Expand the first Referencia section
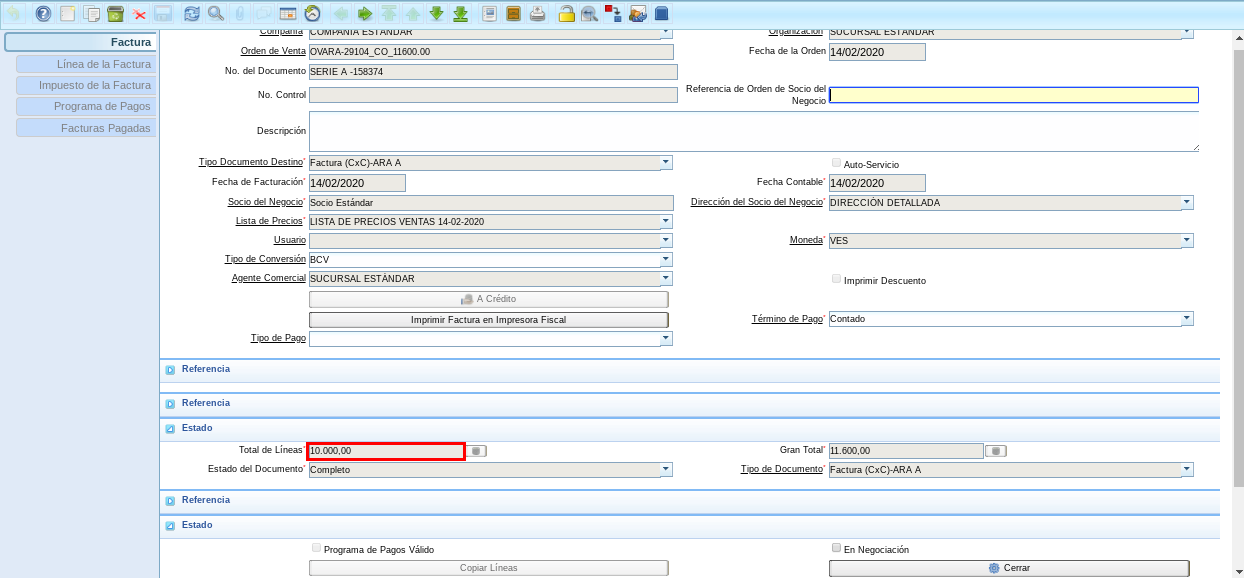The width and height of the screenshot is (1244, 578). [x=170, y=370]
